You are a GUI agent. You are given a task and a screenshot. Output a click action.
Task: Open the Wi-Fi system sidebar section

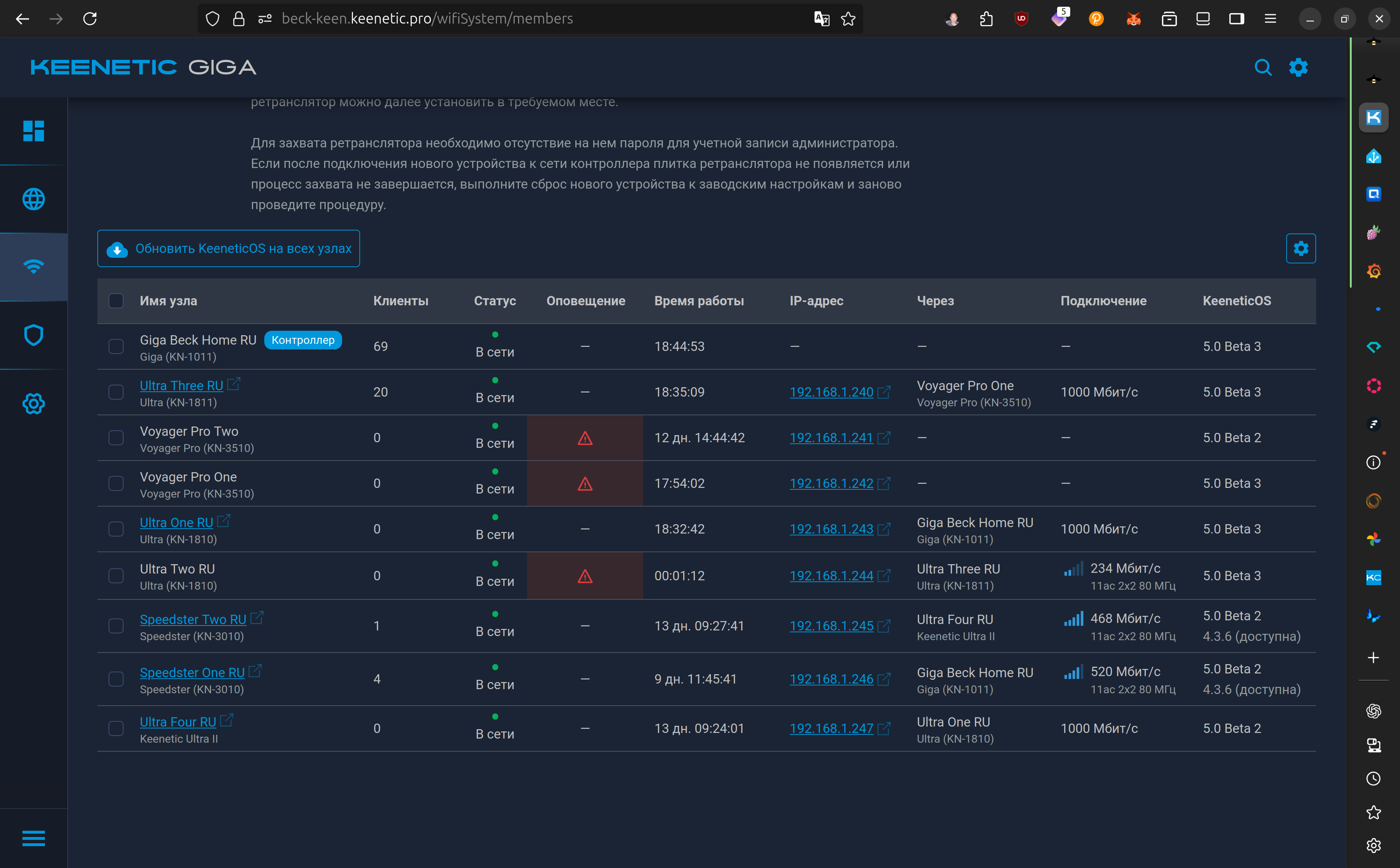33,266
